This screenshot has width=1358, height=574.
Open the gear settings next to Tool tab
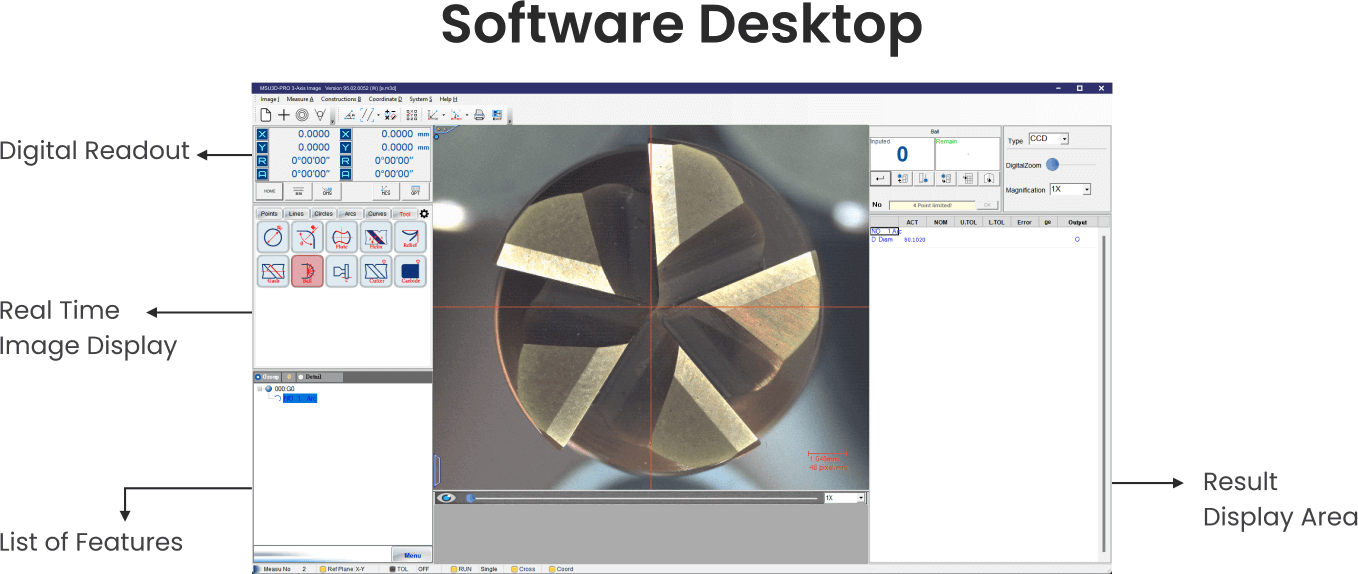[424, 213]
